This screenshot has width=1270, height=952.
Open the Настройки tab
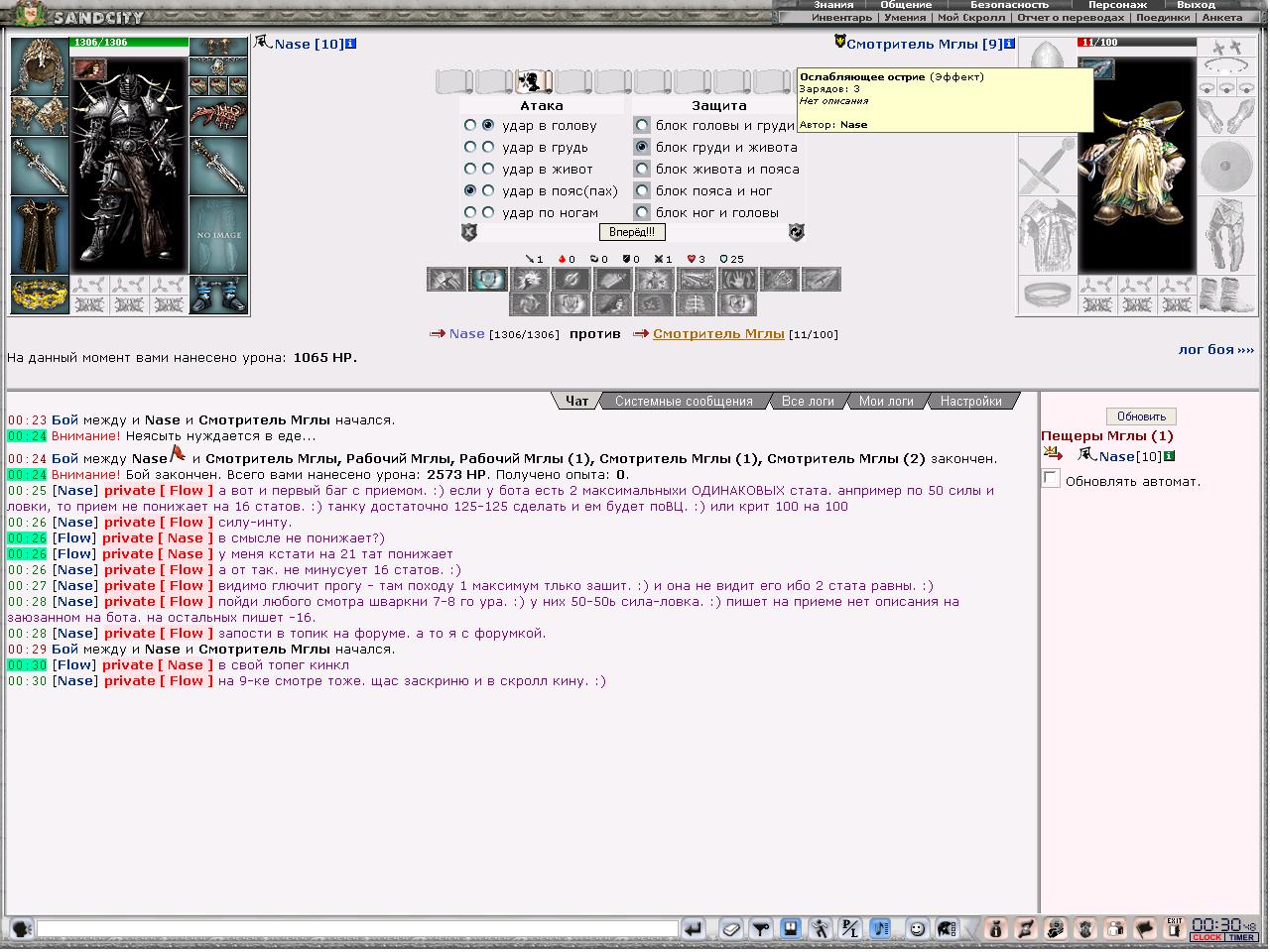tap(970, 401)
